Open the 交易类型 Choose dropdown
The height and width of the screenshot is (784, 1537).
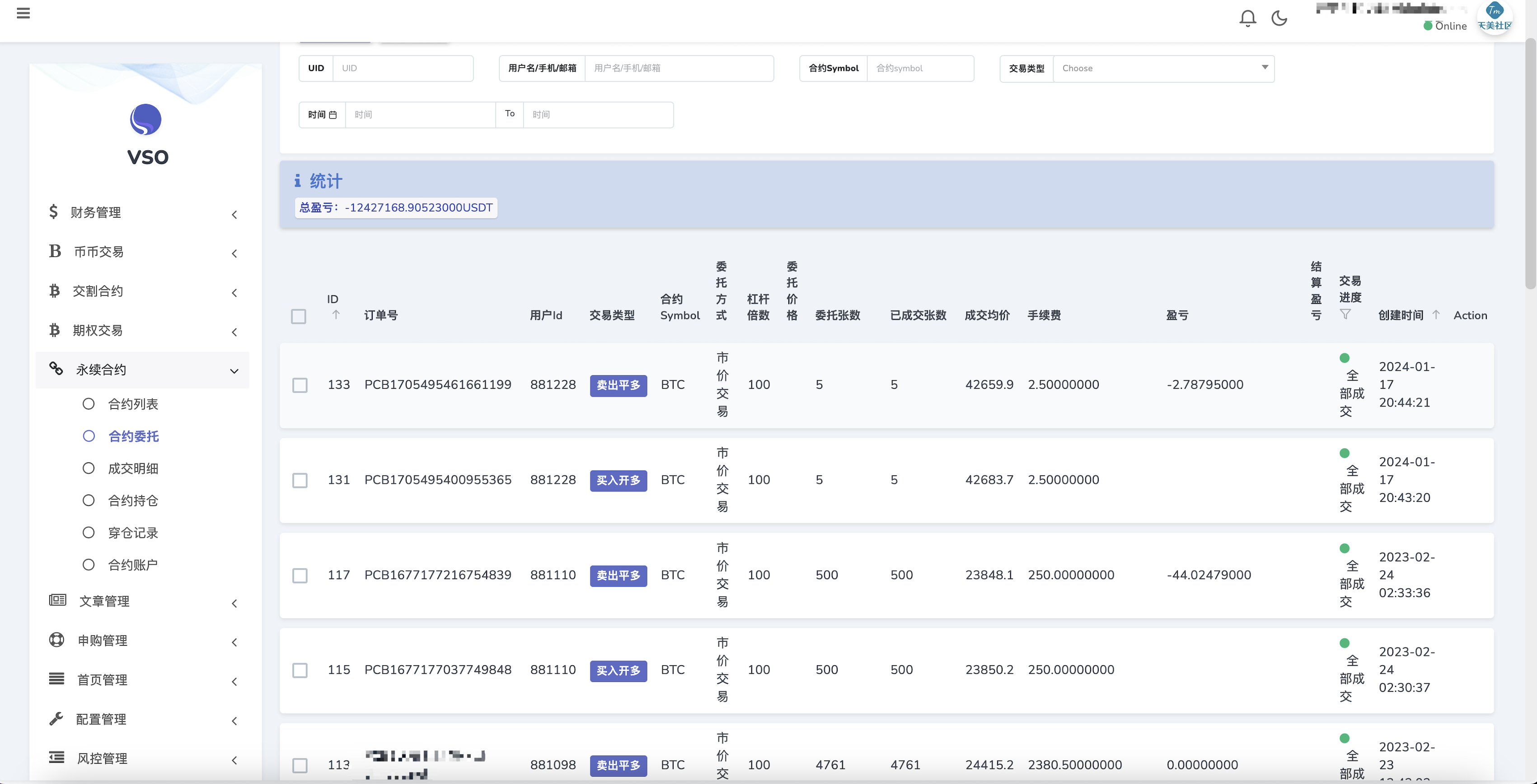click(1163, 69)
